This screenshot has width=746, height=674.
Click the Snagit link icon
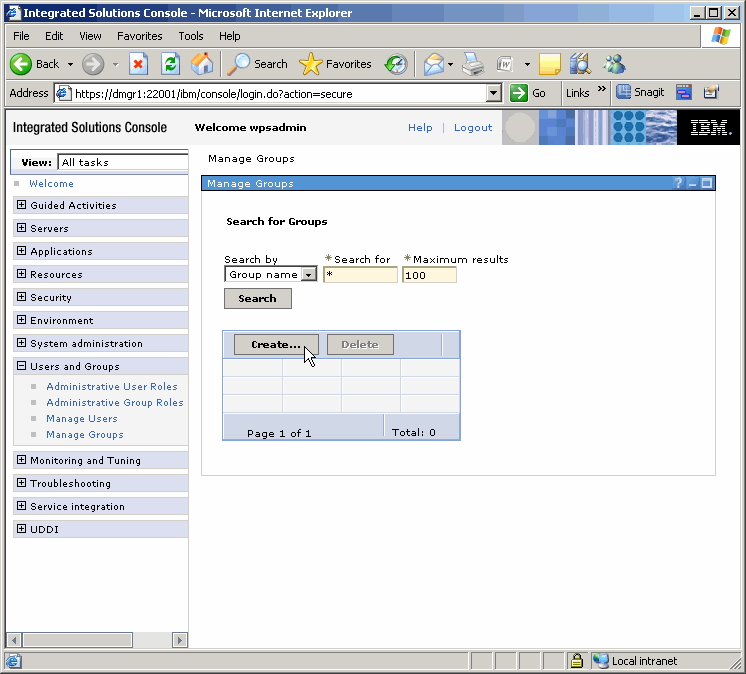(639, 92)
